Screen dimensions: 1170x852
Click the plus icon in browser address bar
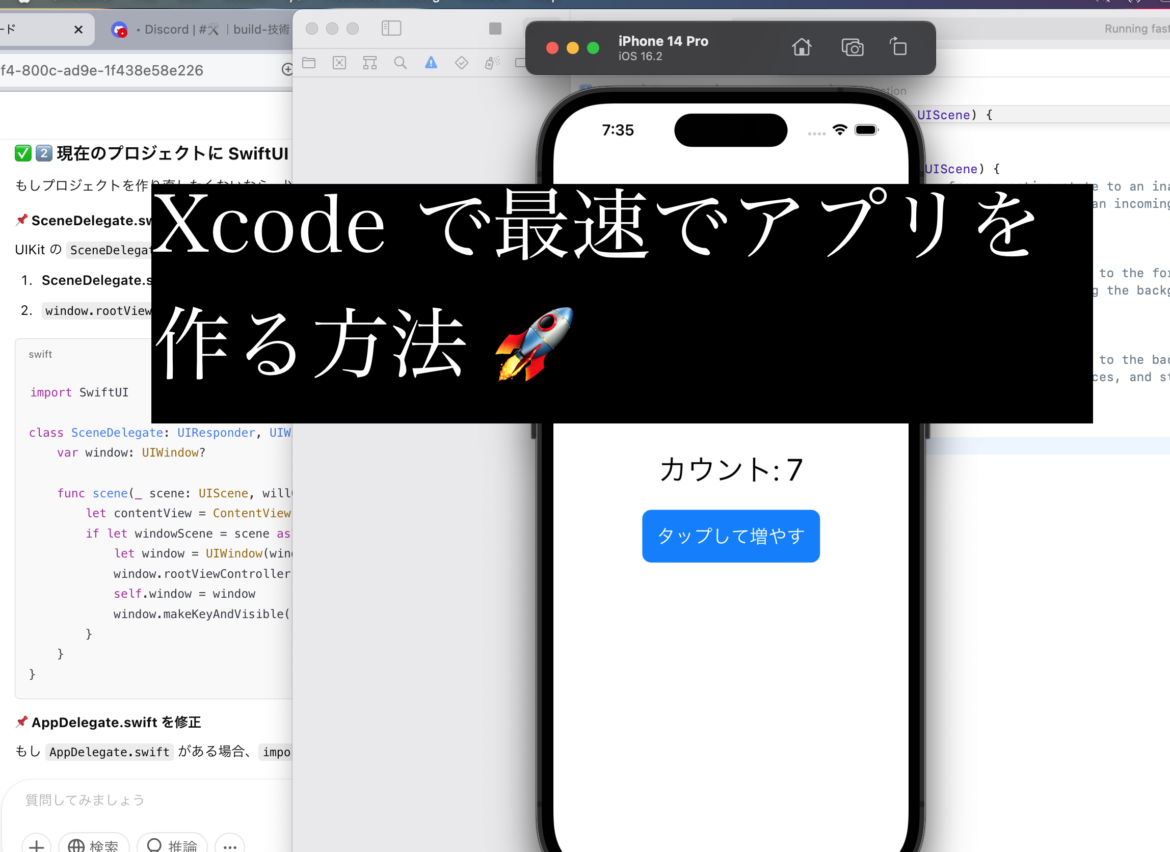point(287,69)
